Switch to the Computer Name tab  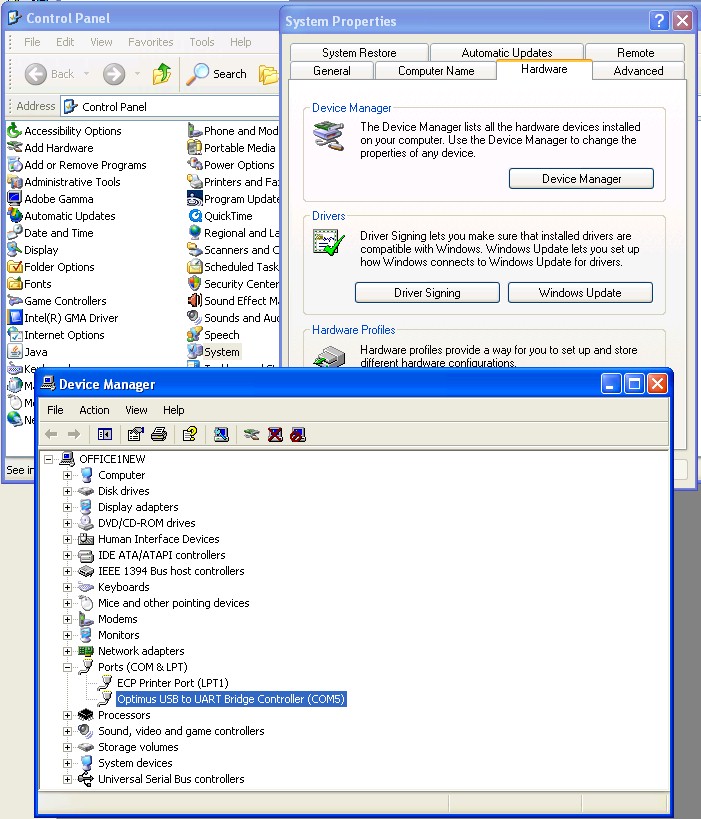tap(436, 71)
